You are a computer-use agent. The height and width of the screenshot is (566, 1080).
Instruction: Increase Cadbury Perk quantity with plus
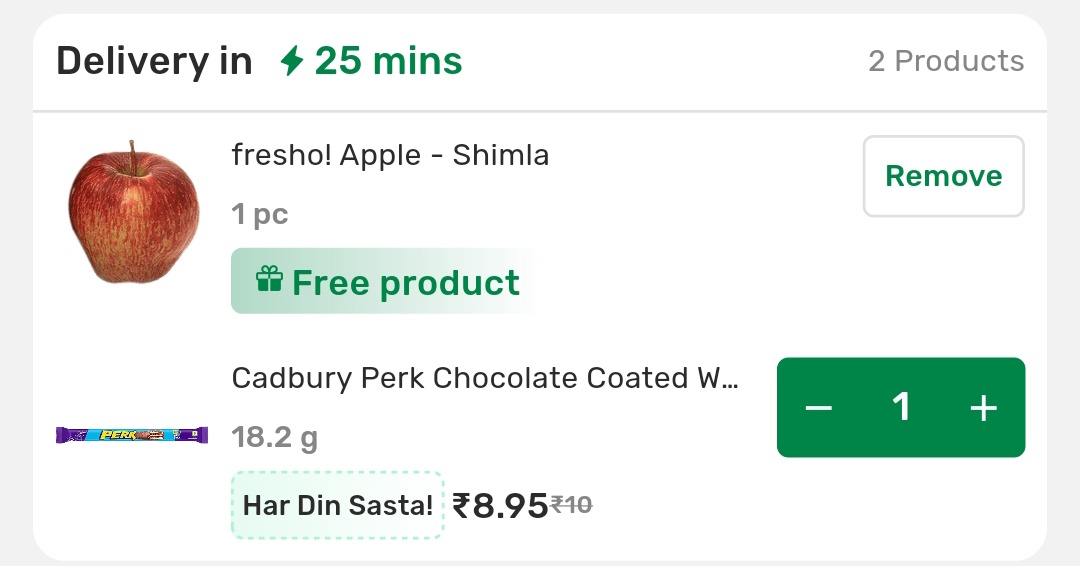coord(984,408)
